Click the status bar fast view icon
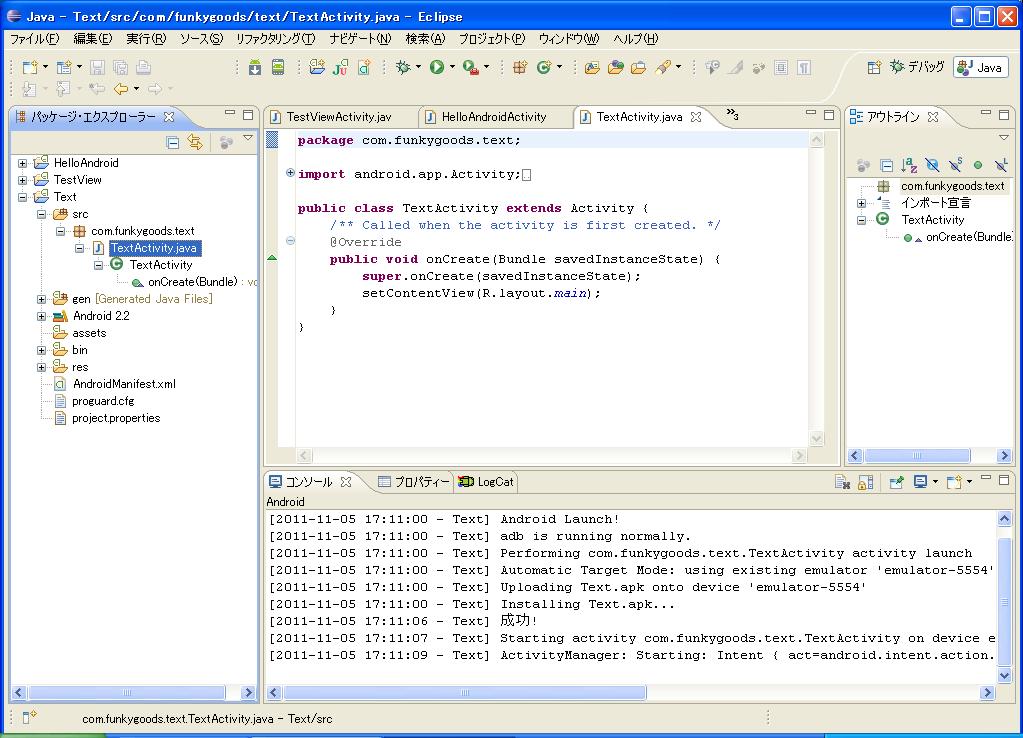This screenshot has width=1023, height=738. [29, 717]
